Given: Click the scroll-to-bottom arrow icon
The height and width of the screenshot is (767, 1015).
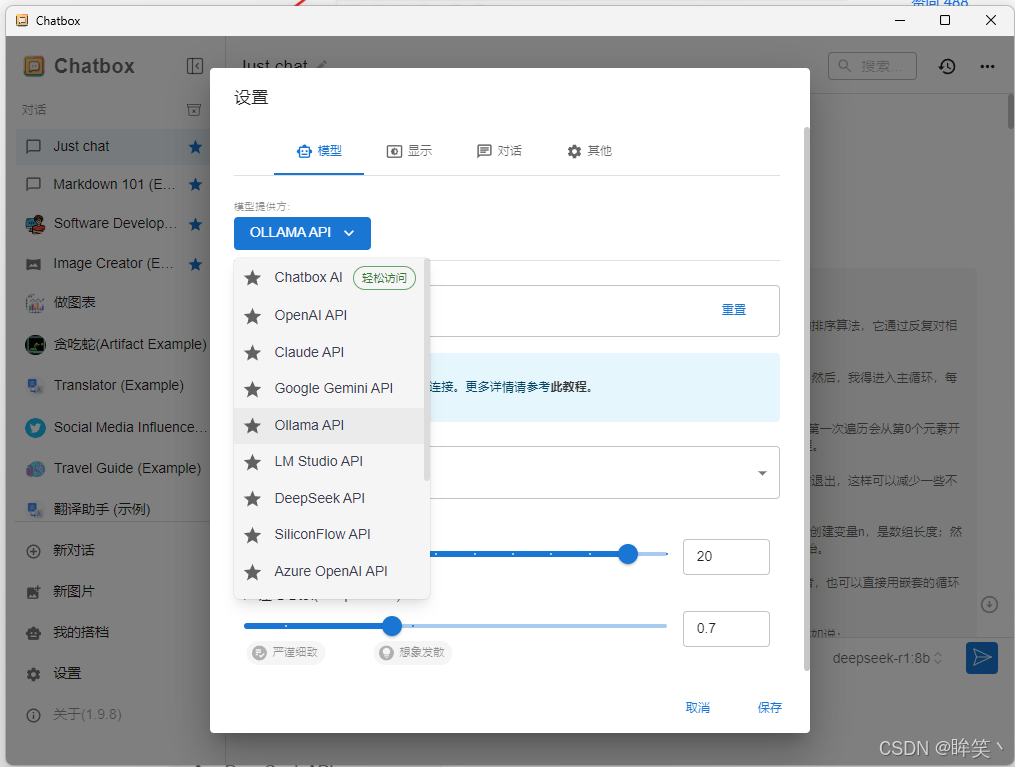Looking at the screenshot, I should coord(989,605).
